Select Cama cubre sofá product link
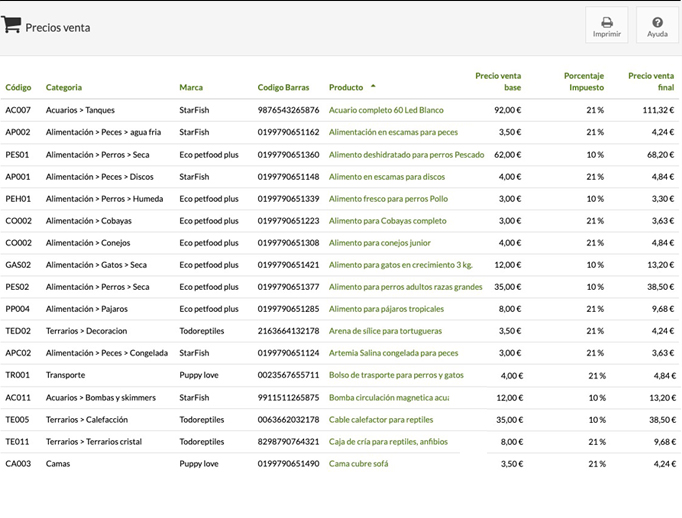 coord(358,464)
